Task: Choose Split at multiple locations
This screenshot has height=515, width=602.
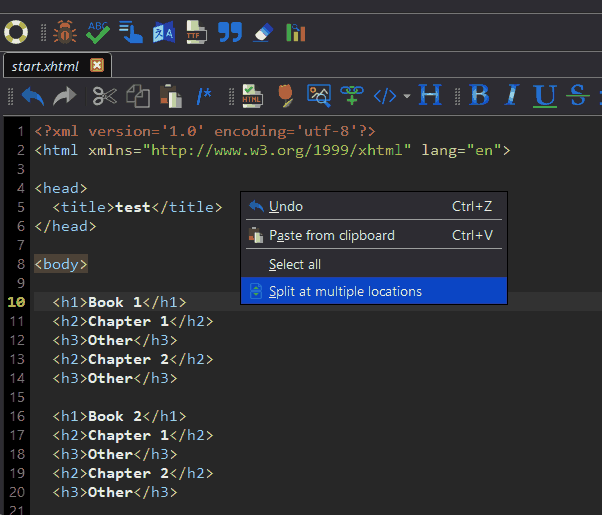Action: (374, 291)
